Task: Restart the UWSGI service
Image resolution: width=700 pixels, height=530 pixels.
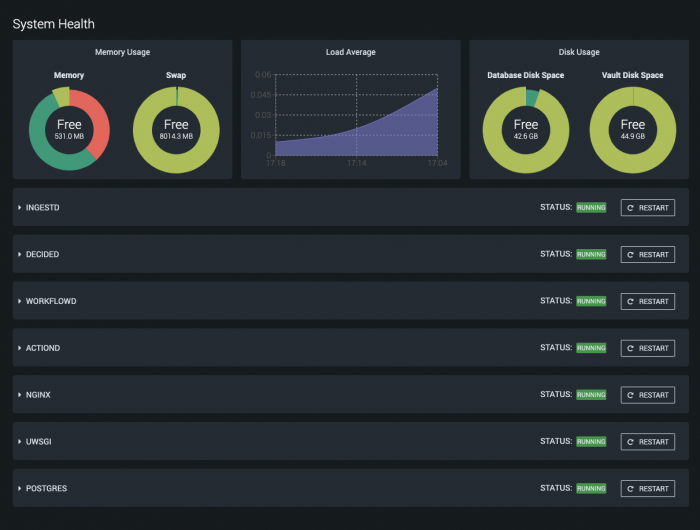Action: pos(647,442)
